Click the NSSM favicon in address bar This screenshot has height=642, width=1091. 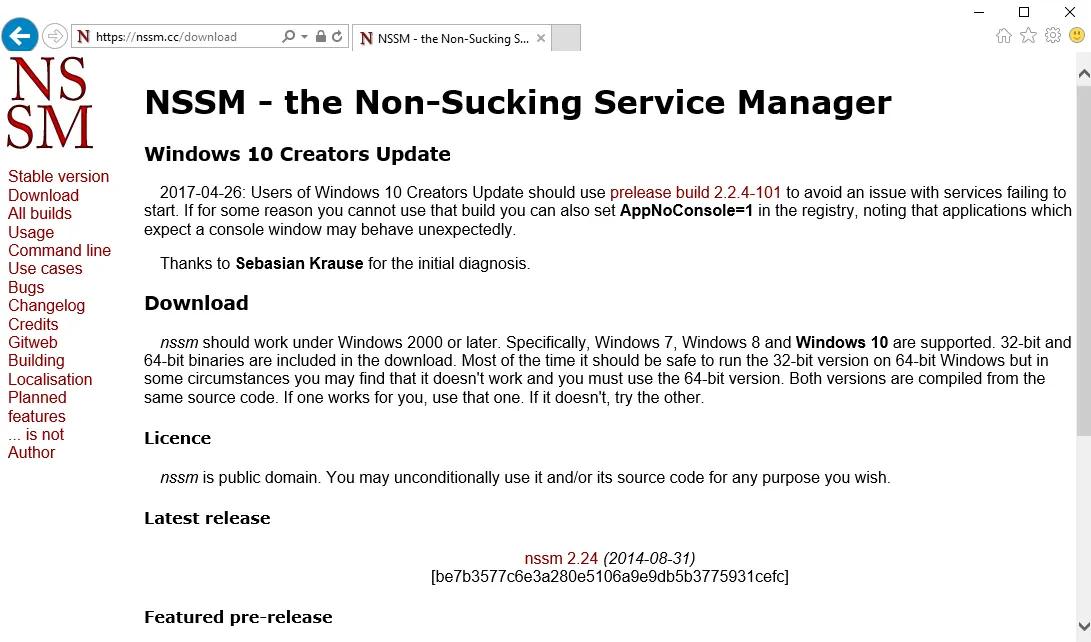coord(83,36)
